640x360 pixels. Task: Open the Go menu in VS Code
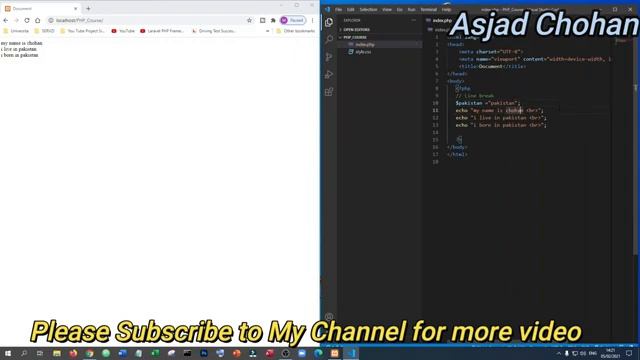[x=400, y=9]
